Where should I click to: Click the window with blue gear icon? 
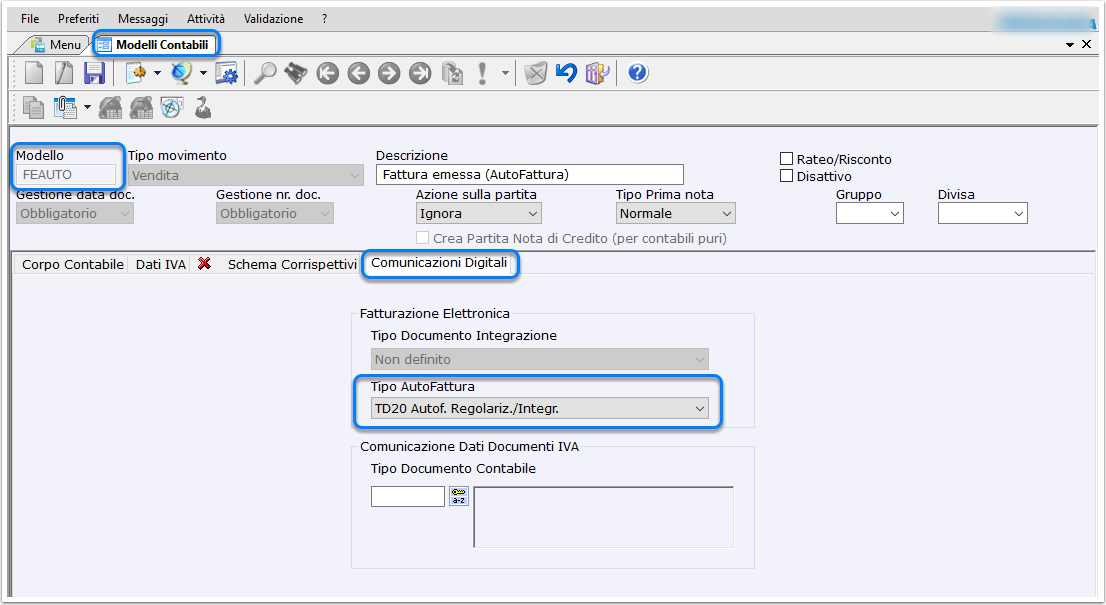[x=227, y=73]
